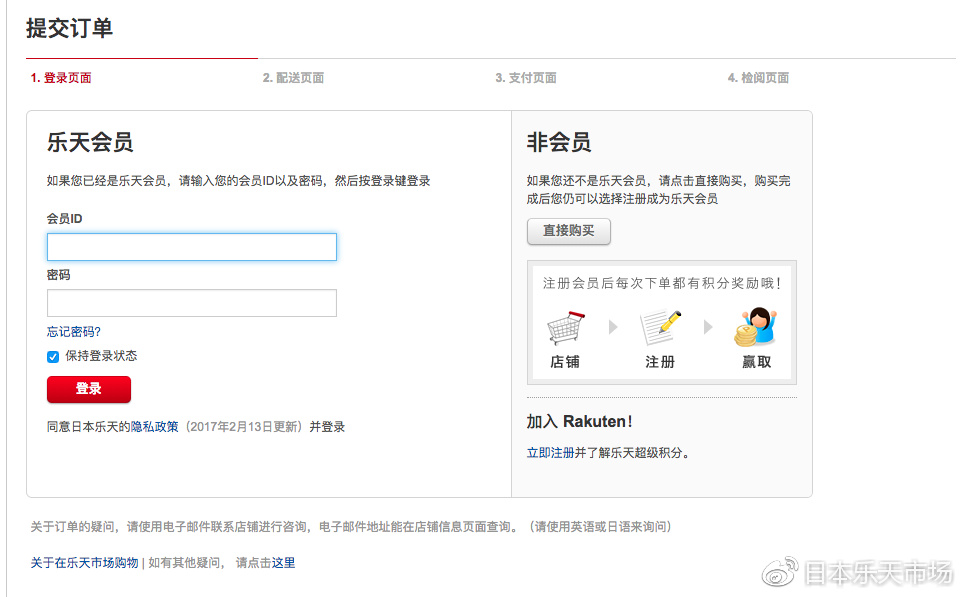Click second arrow between 注册 and 赢取
This screenshot has width=962, height=597.
coord(708,327)
